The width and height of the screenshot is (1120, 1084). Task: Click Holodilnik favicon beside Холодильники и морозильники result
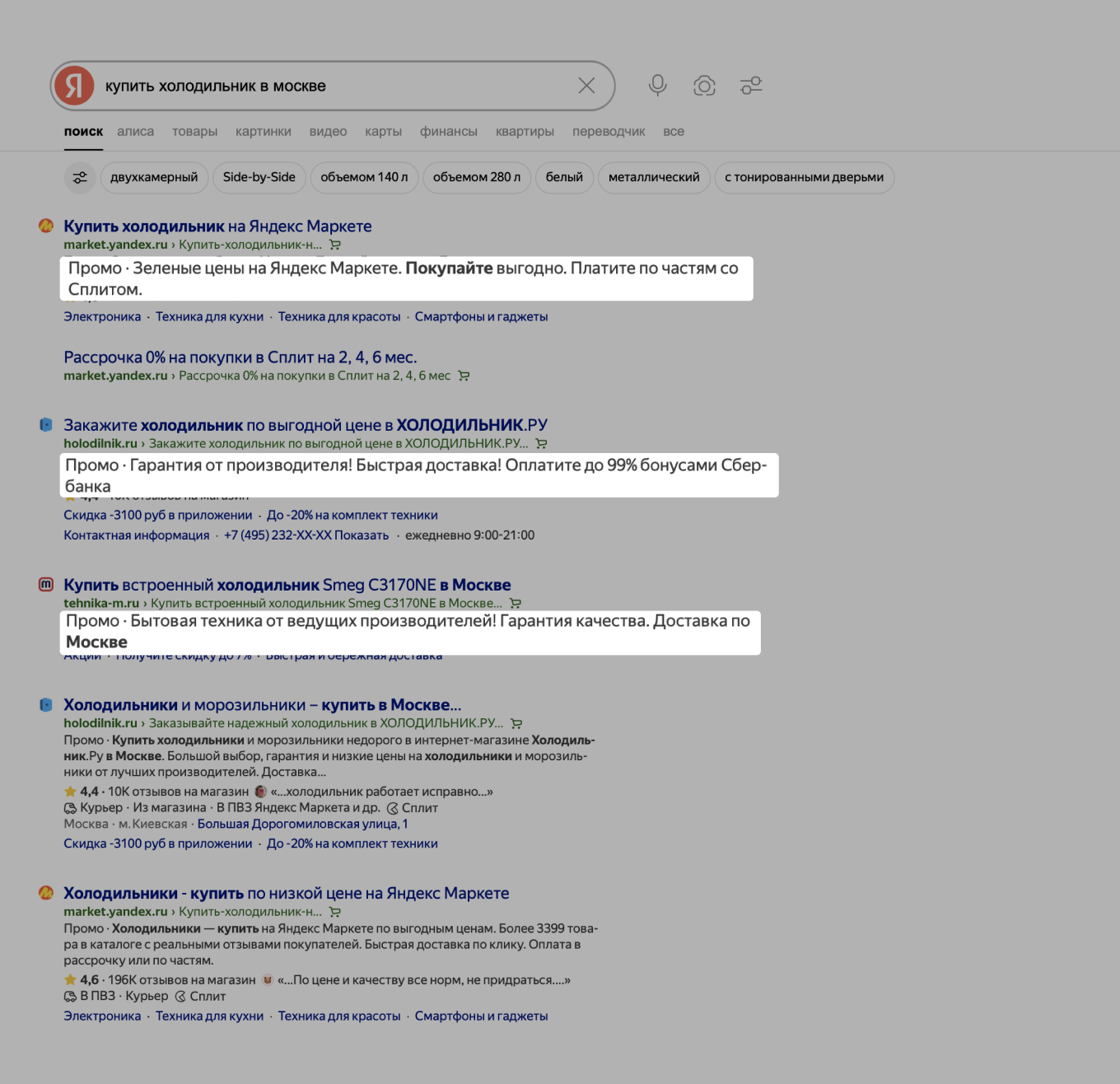point(46,705)
